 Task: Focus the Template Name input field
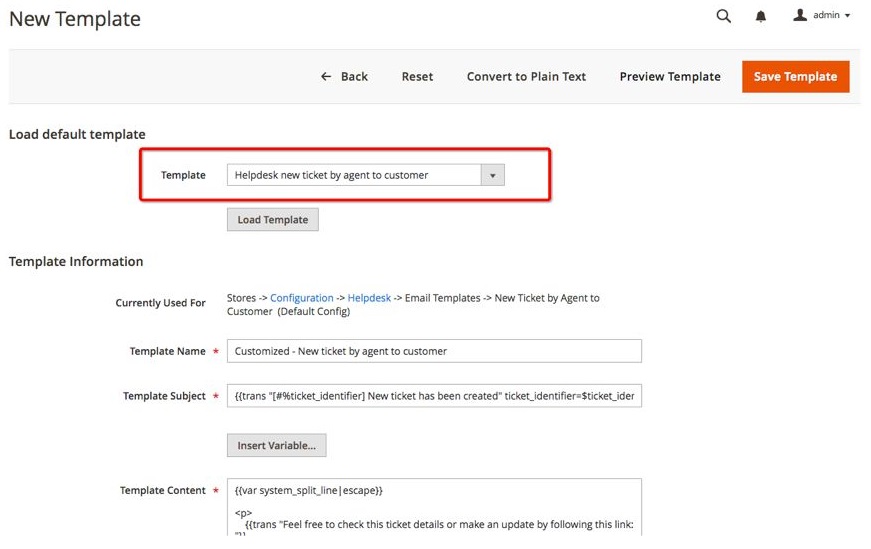pos(434,351)
